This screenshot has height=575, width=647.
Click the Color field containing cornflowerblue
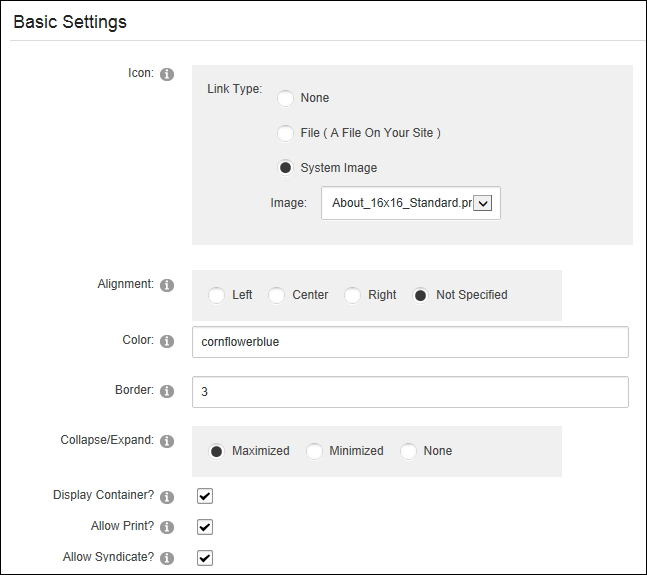coord(410,342)
